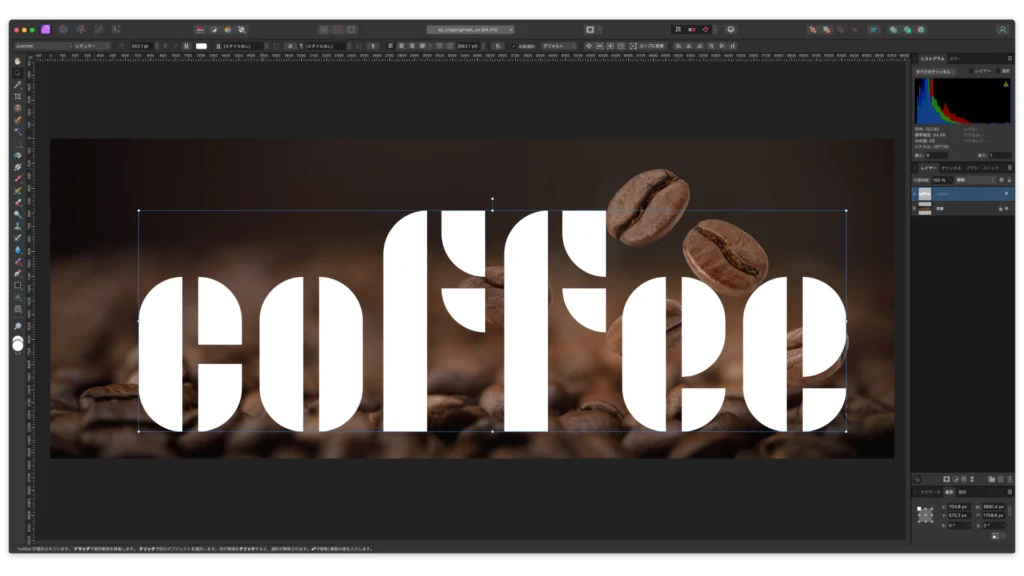This screenshot has width=1024, height=576.
Task: Click the underline text formatting icon
Action: tap(186, 46)
